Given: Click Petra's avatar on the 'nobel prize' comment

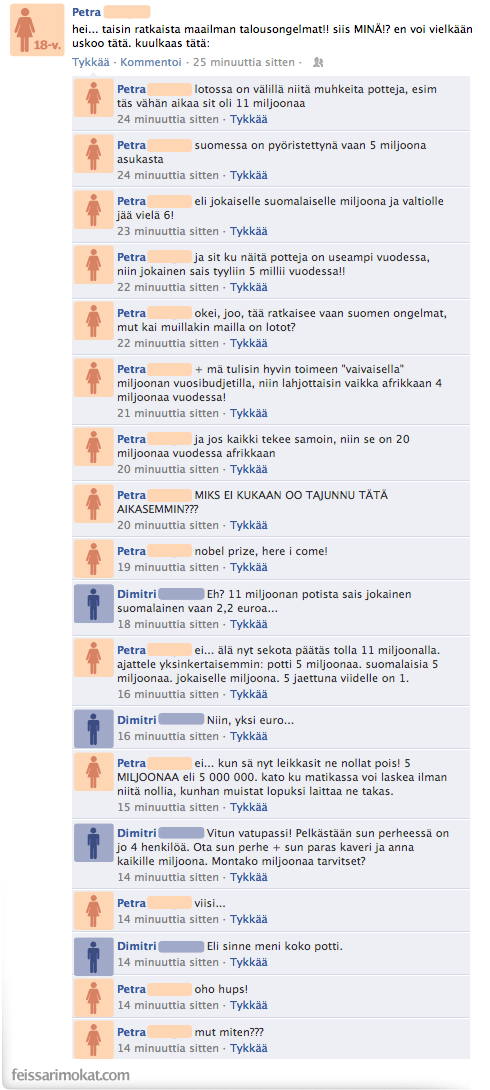Looking at the screenshot, I should click(93, 559).
